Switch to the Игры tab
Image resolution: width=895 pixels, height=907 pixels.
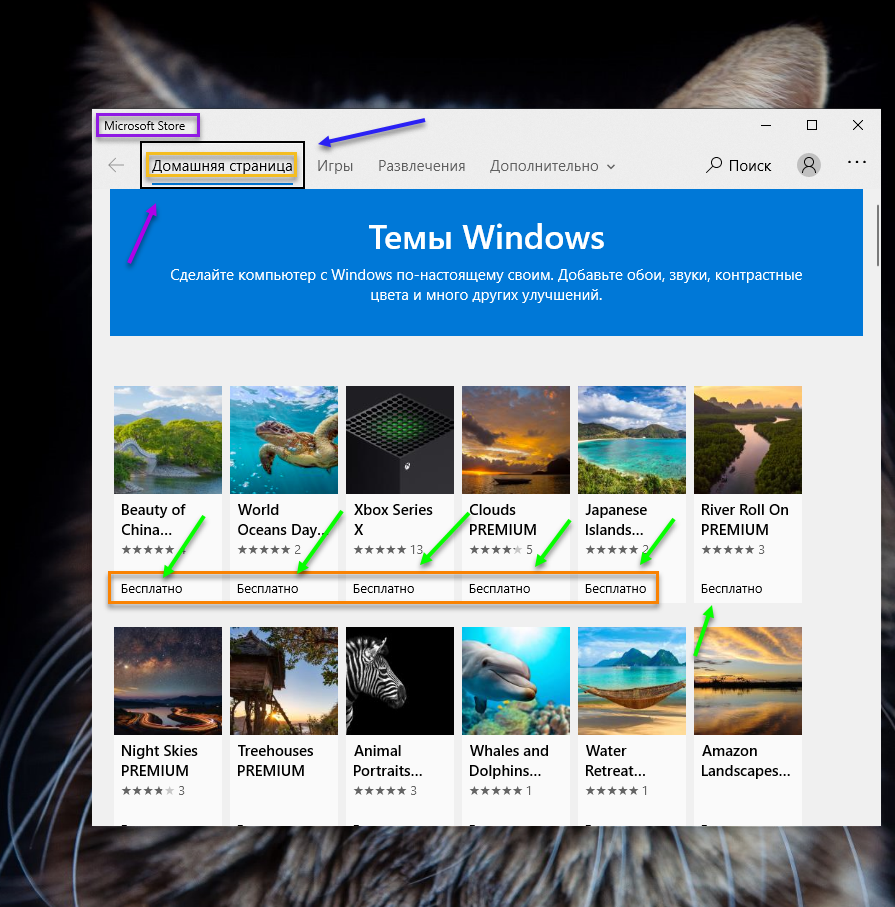coord(335,166)
